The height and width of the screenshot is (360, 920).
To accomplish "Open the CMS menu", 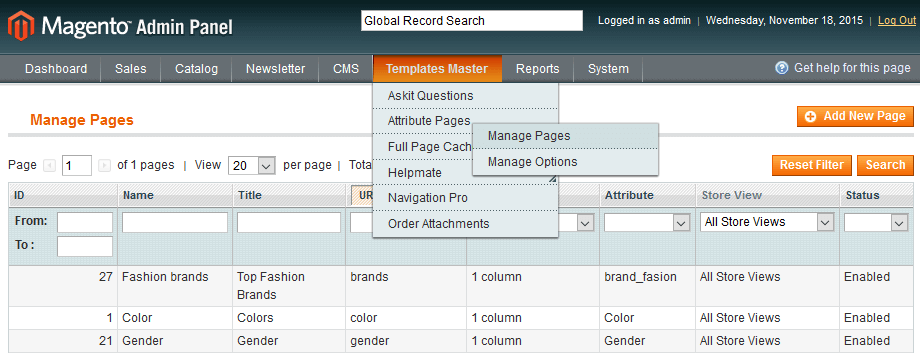I will click(x=346, y=69).
